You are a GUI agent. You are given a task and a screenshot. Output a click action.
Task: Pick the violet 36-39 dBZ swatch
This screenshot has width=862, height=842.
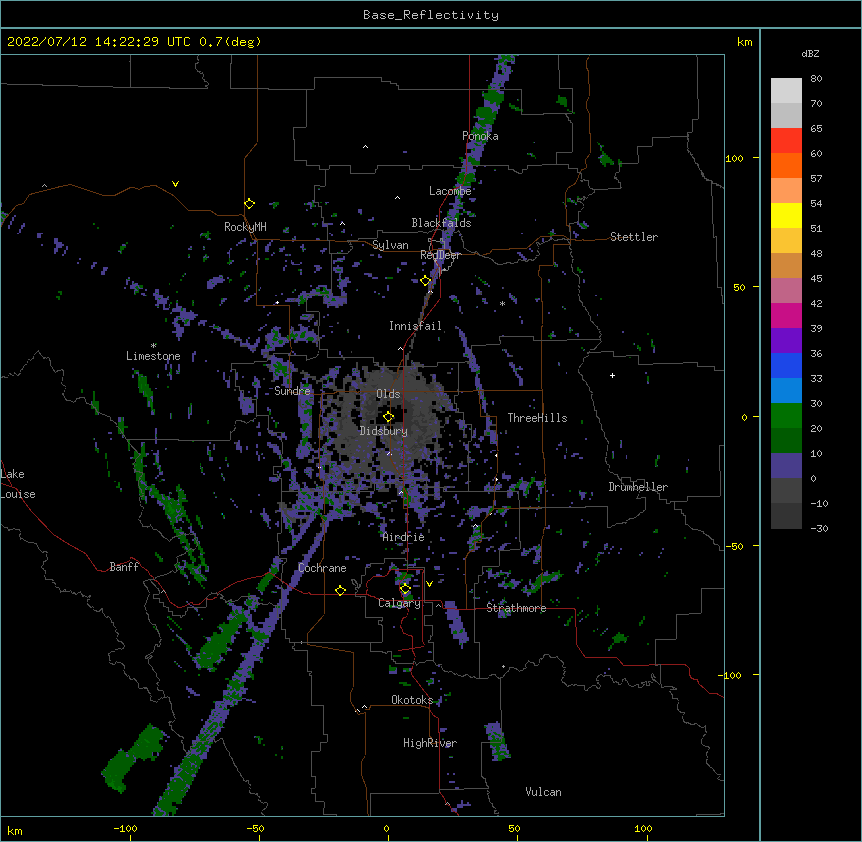click(786, 341)
